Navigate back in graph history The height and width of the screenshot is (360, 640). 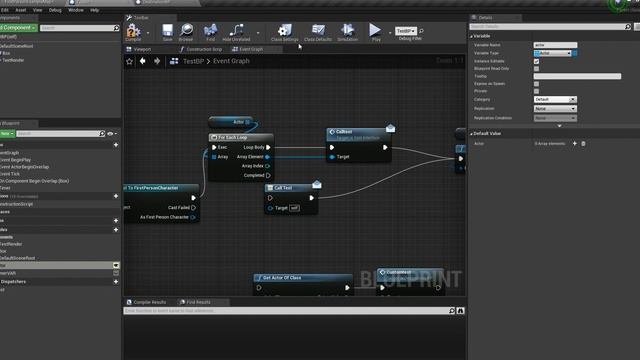[142, 61]
